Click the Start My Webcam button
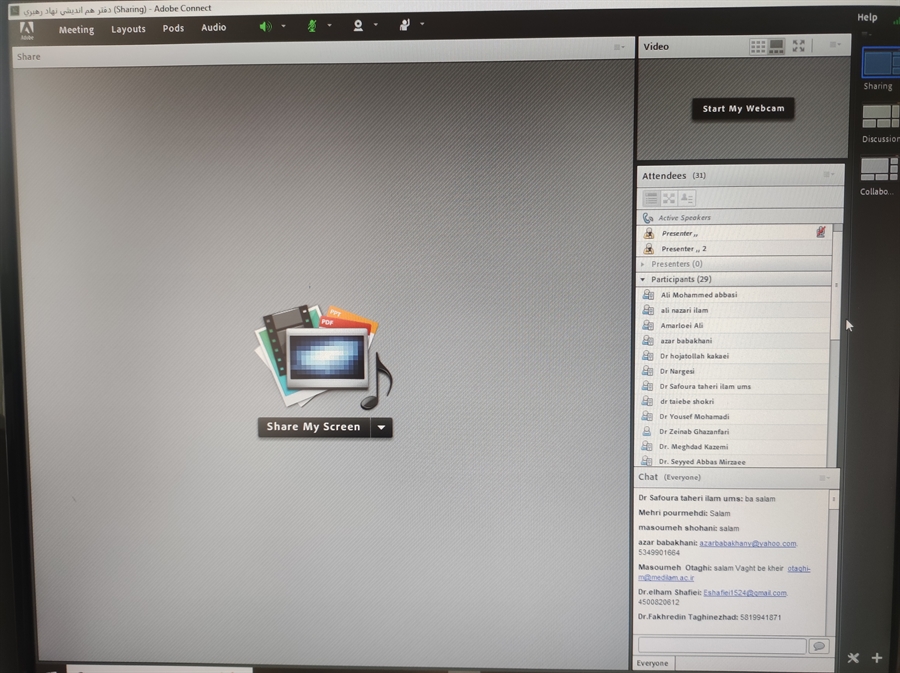900x673 pixels. 743,108
